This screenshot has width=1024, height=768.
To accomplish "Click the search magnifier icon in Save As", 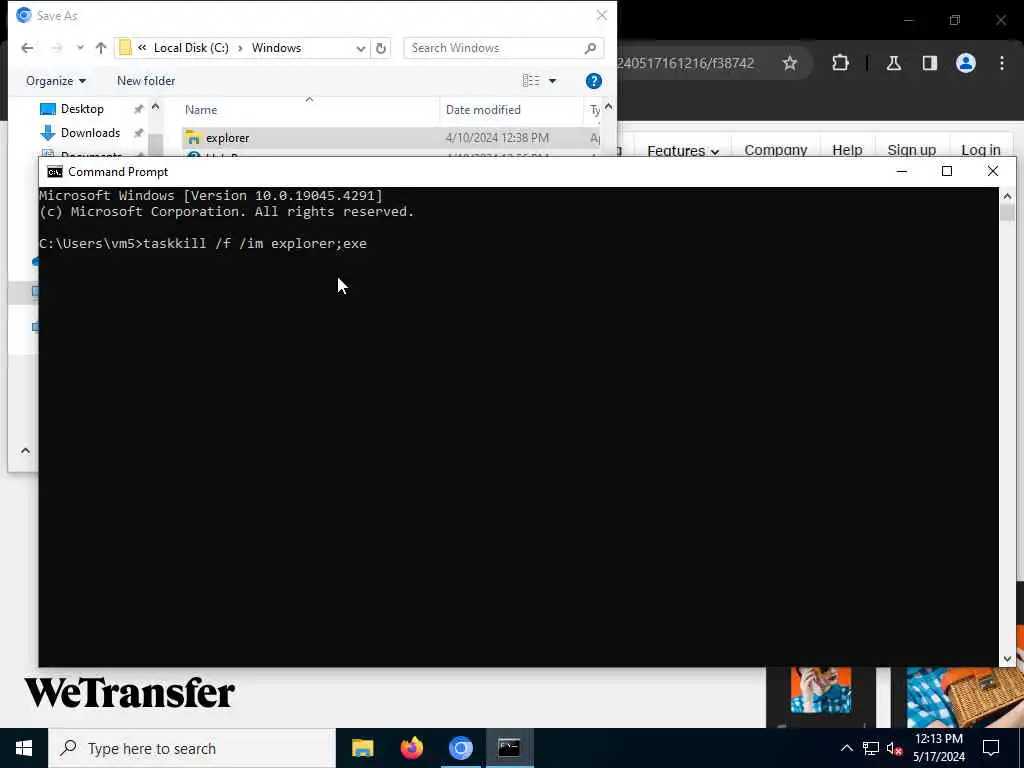I will pyautogui.click(x=590, y=48).
